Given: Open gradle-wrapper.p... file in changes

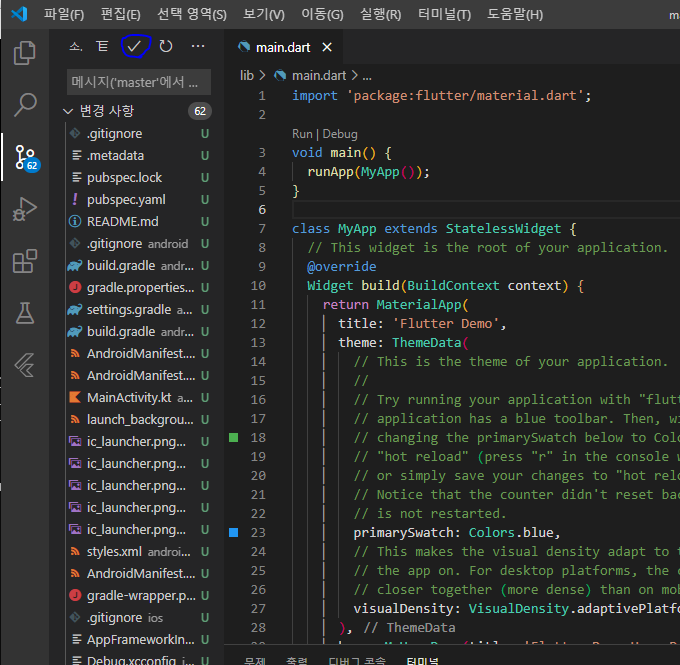Looking at the screenshot, I should (139, 596).
